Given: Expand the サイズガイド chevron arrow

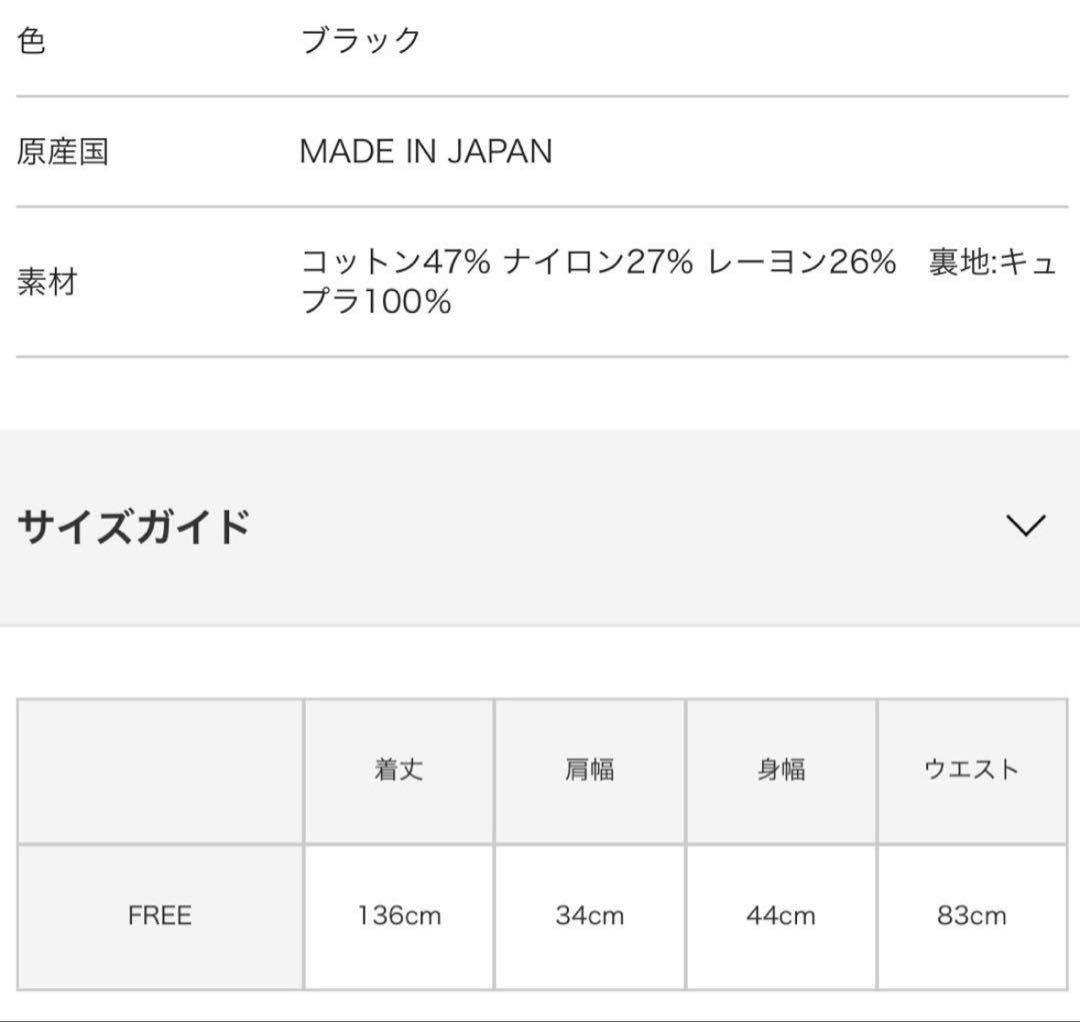Looking at the screenshot, I should [x=1026, y=525].
